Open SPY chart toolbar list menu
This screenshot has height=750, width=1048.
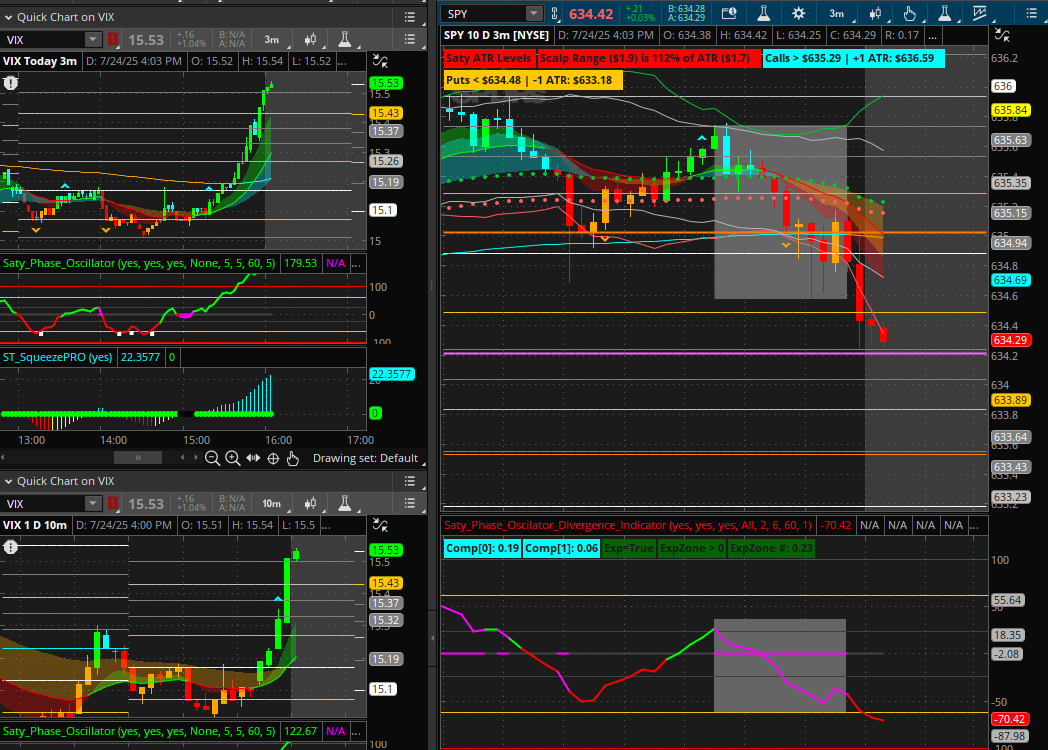[1031, 13]
